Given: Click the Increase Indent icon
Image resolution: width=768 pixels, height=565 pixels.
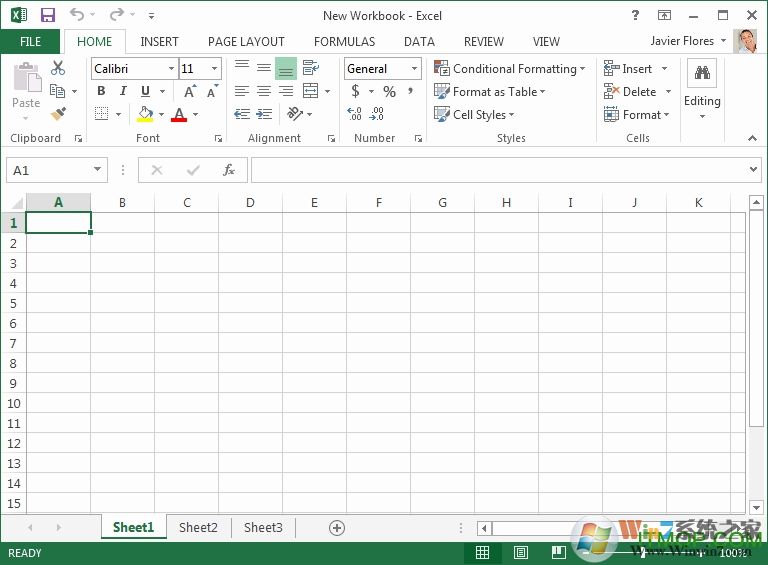Looking at the screenshot, I should [264, 114].
